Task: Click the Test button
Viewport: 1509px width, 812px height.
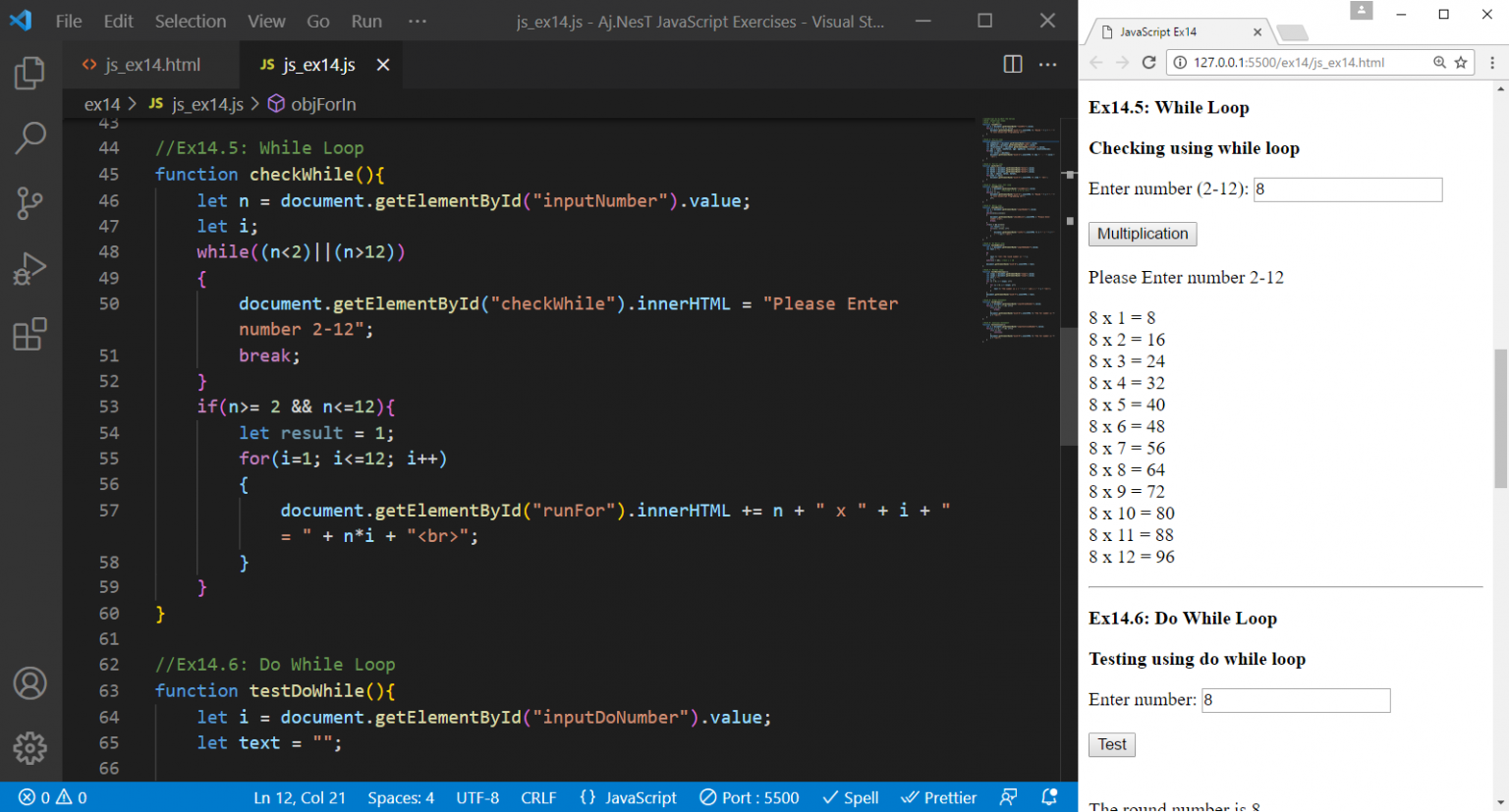Action: click(x=1111, y=744)
